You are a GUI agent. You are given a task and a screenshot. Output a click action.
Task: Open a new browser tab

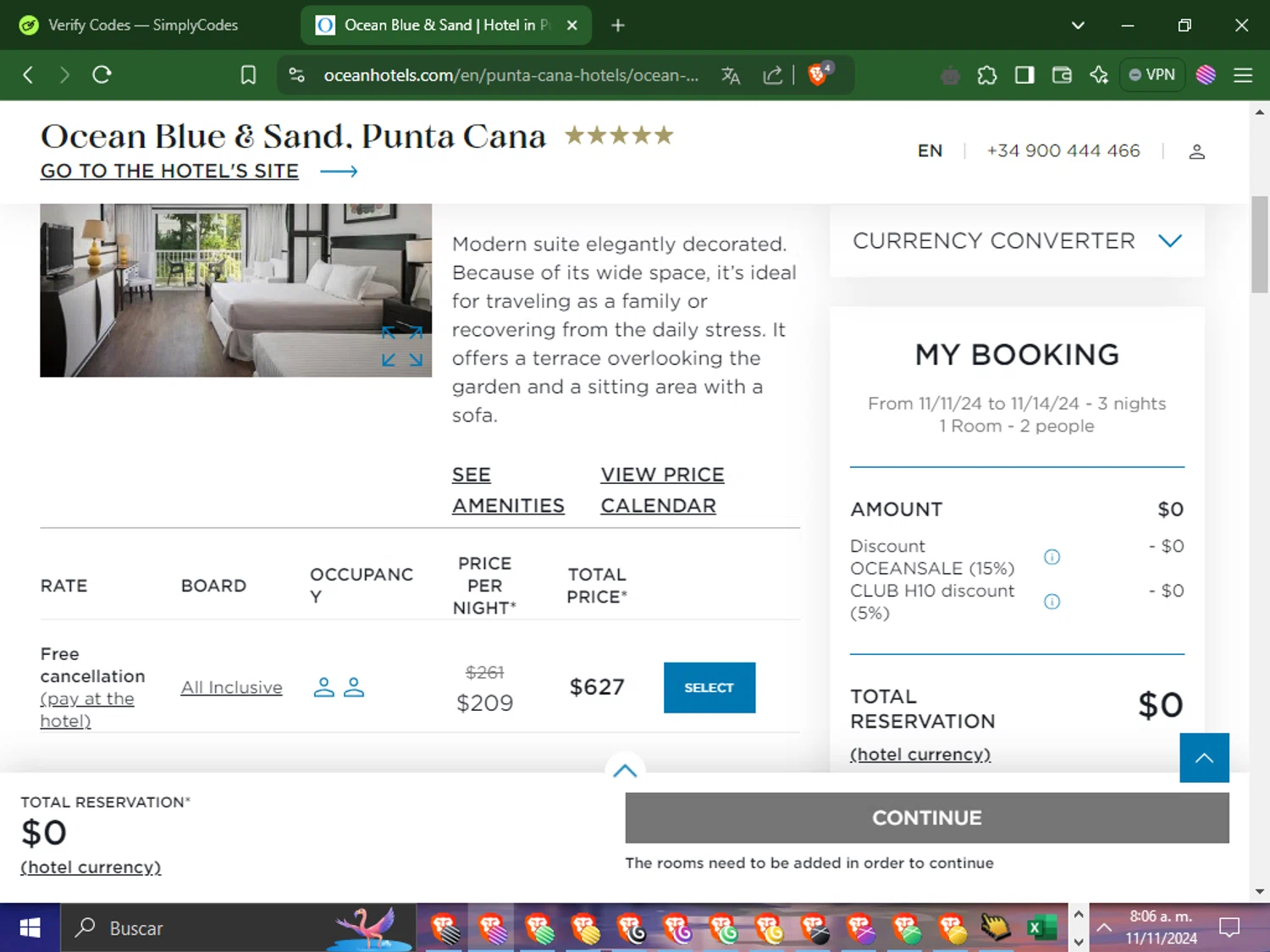coord(618,25)
